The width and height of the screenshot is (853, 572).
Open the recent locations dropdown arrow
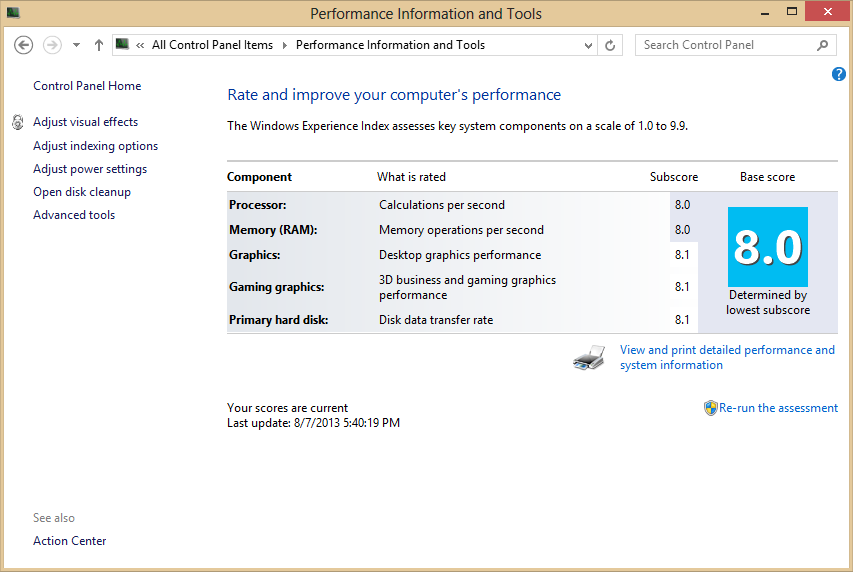pos(76,45)
